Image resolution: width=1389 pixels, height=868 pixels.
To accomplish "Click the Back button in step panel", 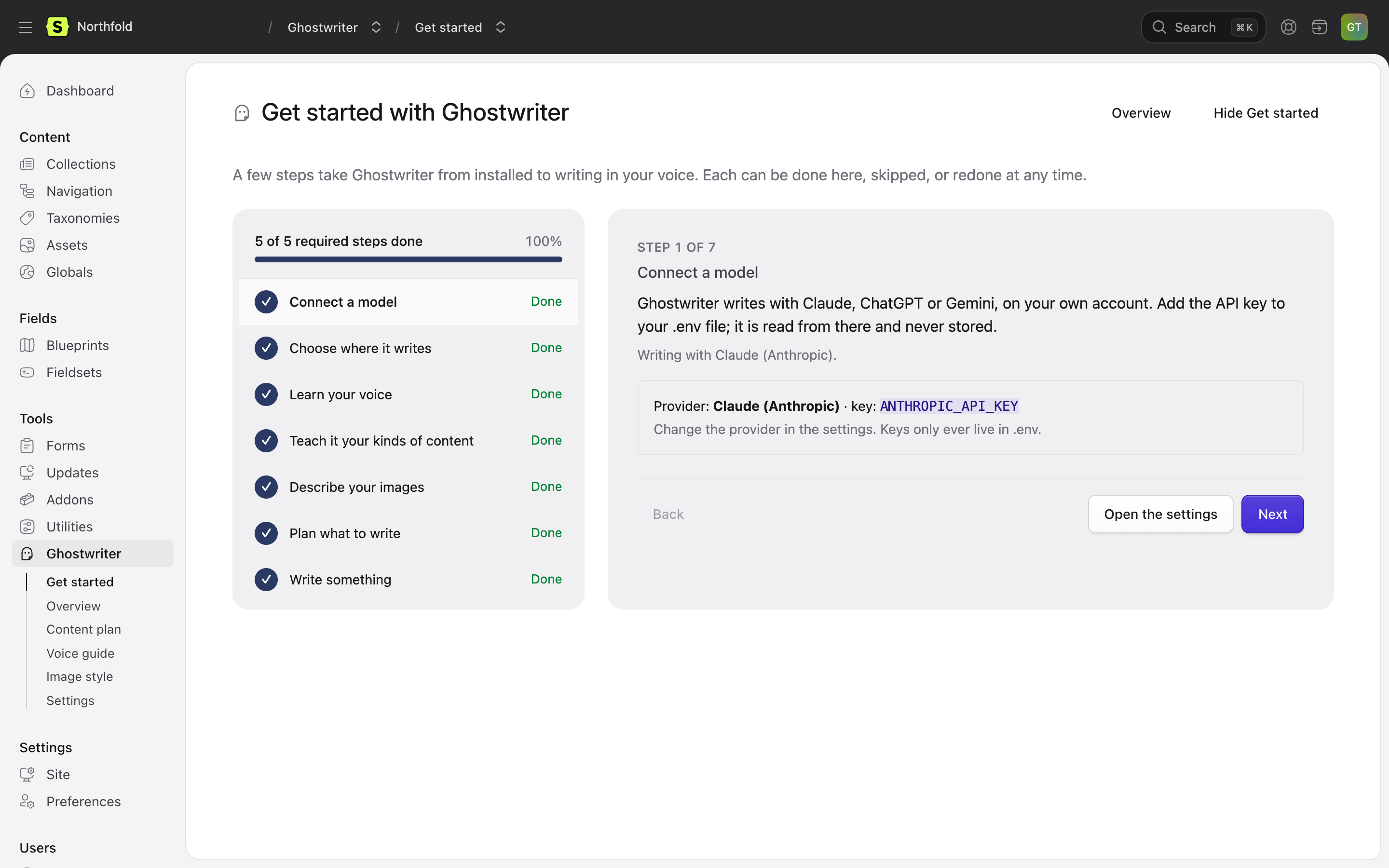I will point(668,514).
